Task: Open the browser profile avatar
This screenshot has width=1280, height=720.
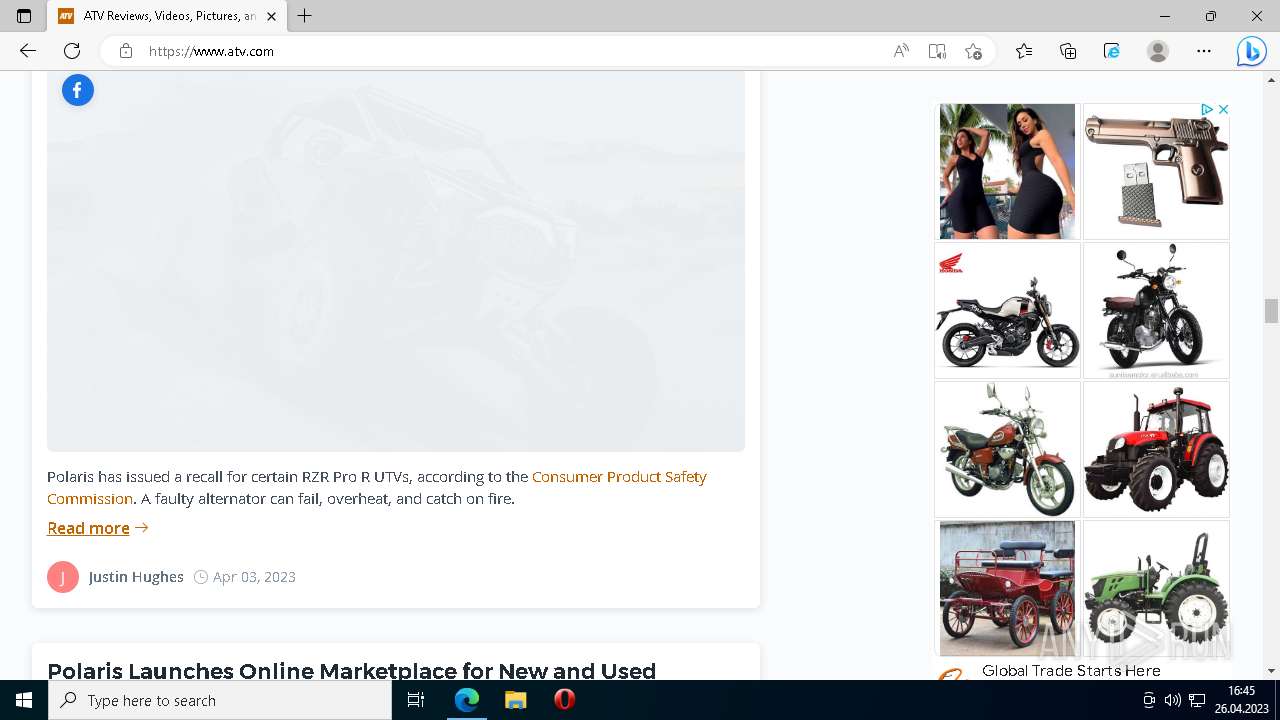Action: [1158, 51]
